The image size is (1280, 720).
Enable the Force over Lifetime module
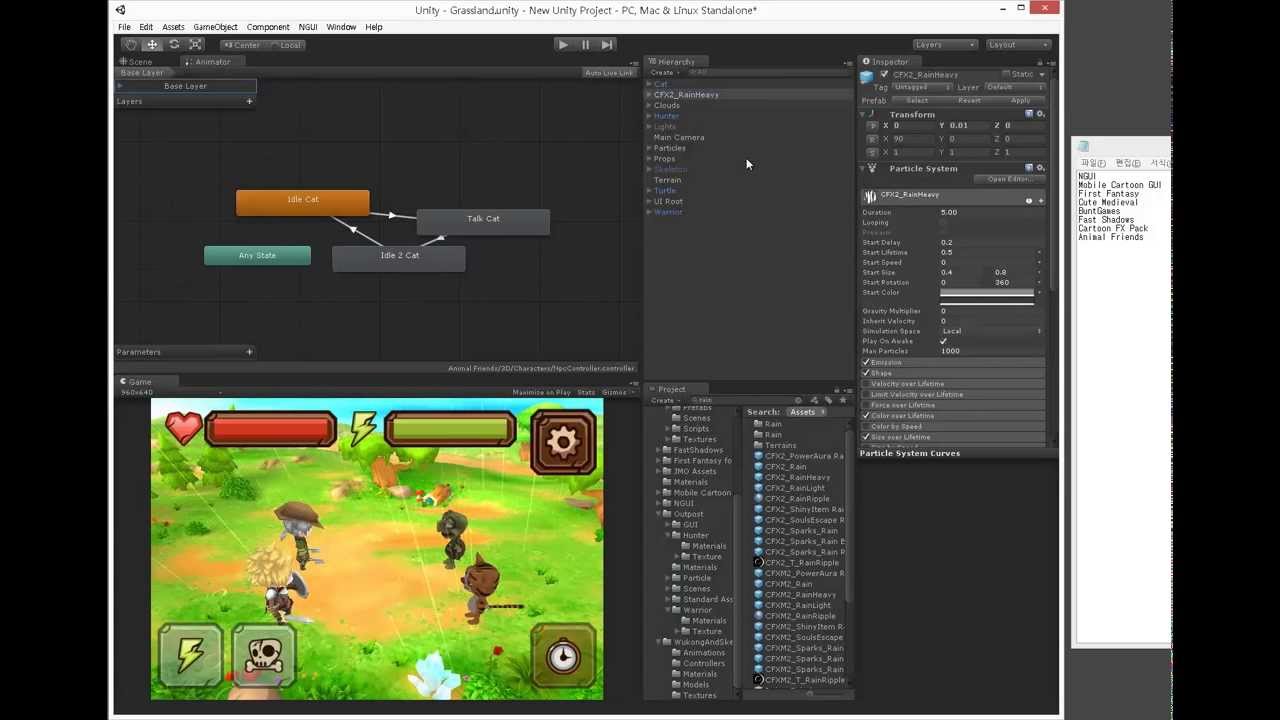[x=867, y=405]
